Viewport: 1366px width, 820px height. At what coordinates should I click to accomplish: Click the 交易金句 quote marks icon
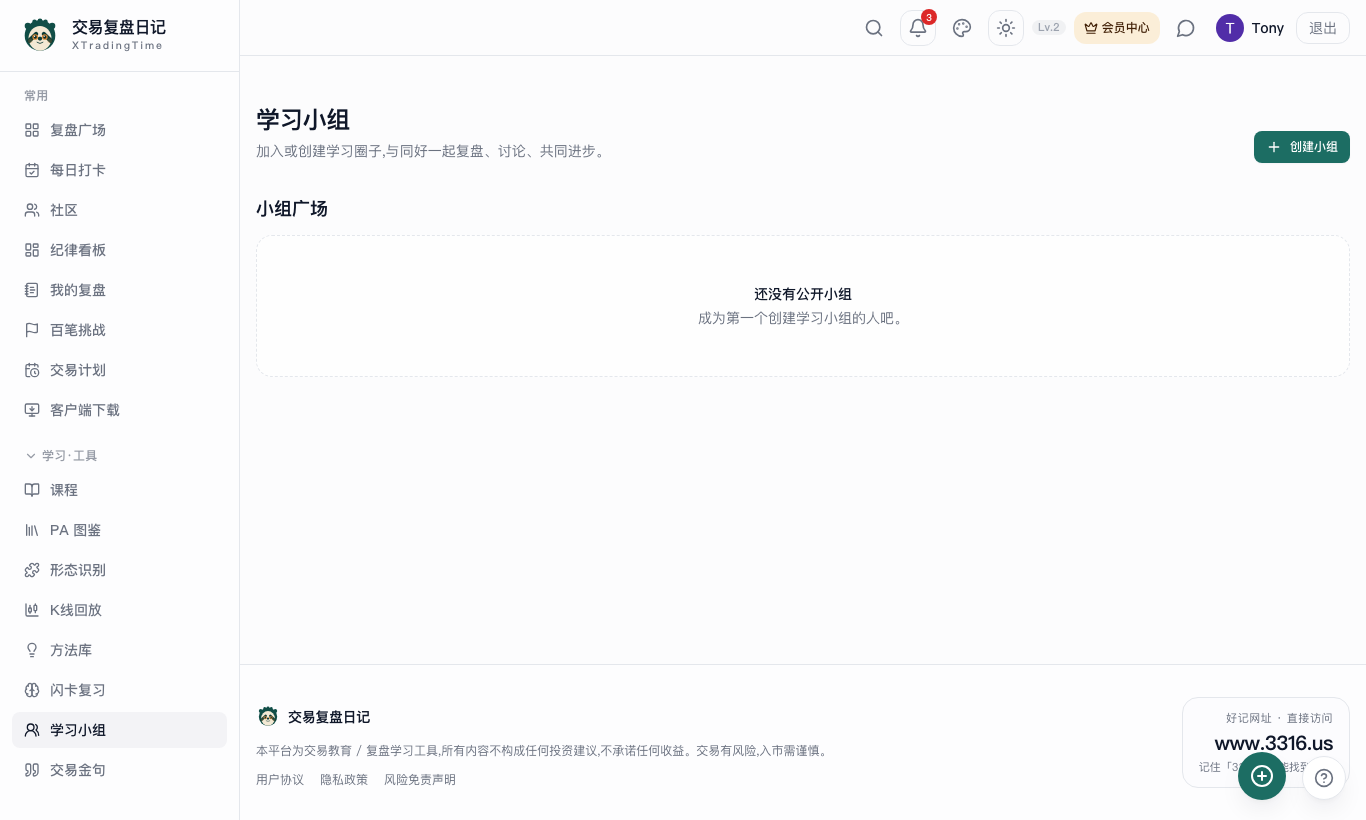(x=32, y=770)
